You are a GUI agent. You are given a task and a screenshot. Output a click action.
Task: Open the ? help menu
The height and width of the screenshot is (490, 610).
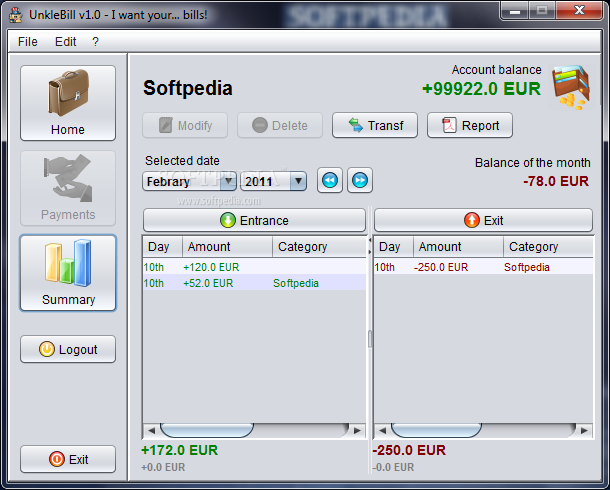tap(95, 42)
